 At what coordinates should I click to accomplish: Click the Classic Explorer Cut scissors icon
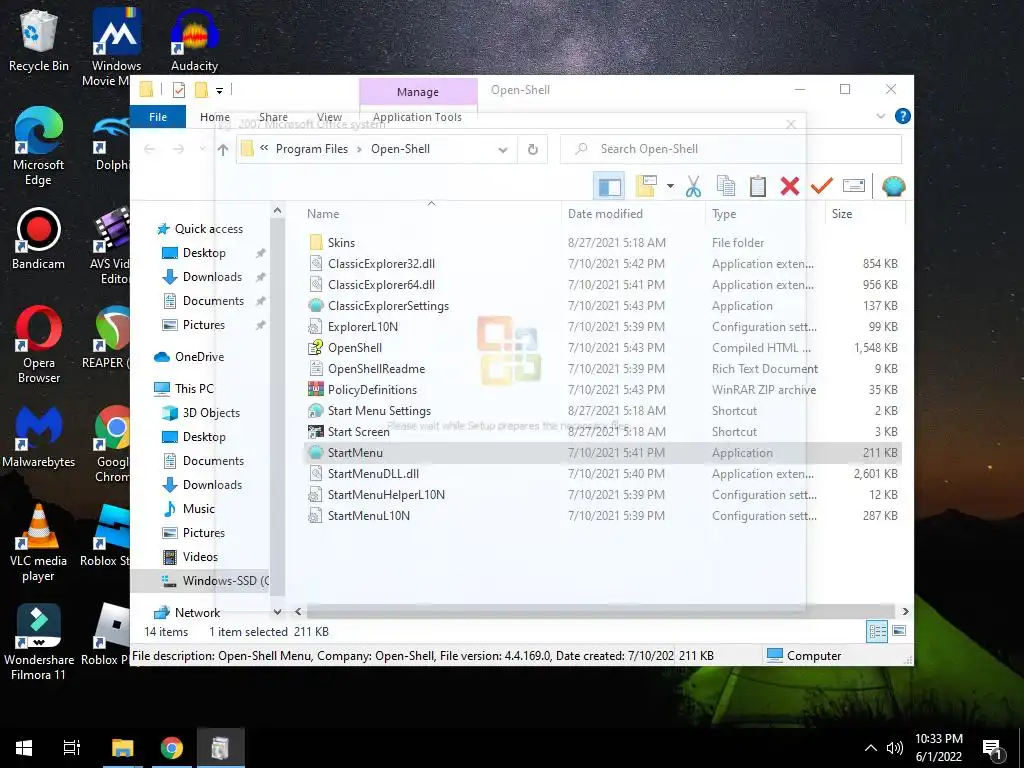[x=693, y=186]
